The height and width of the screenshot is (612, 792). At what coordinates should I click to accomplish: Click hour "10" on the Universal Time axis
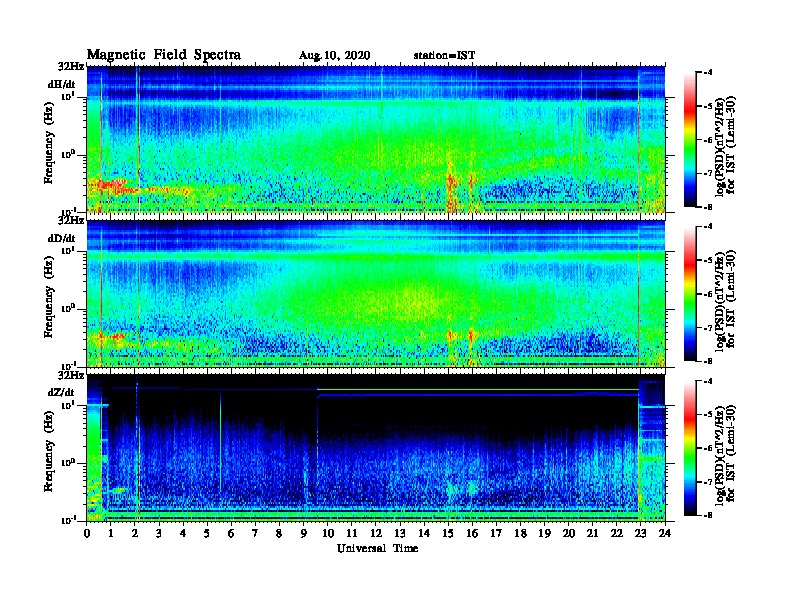(328, 533)
